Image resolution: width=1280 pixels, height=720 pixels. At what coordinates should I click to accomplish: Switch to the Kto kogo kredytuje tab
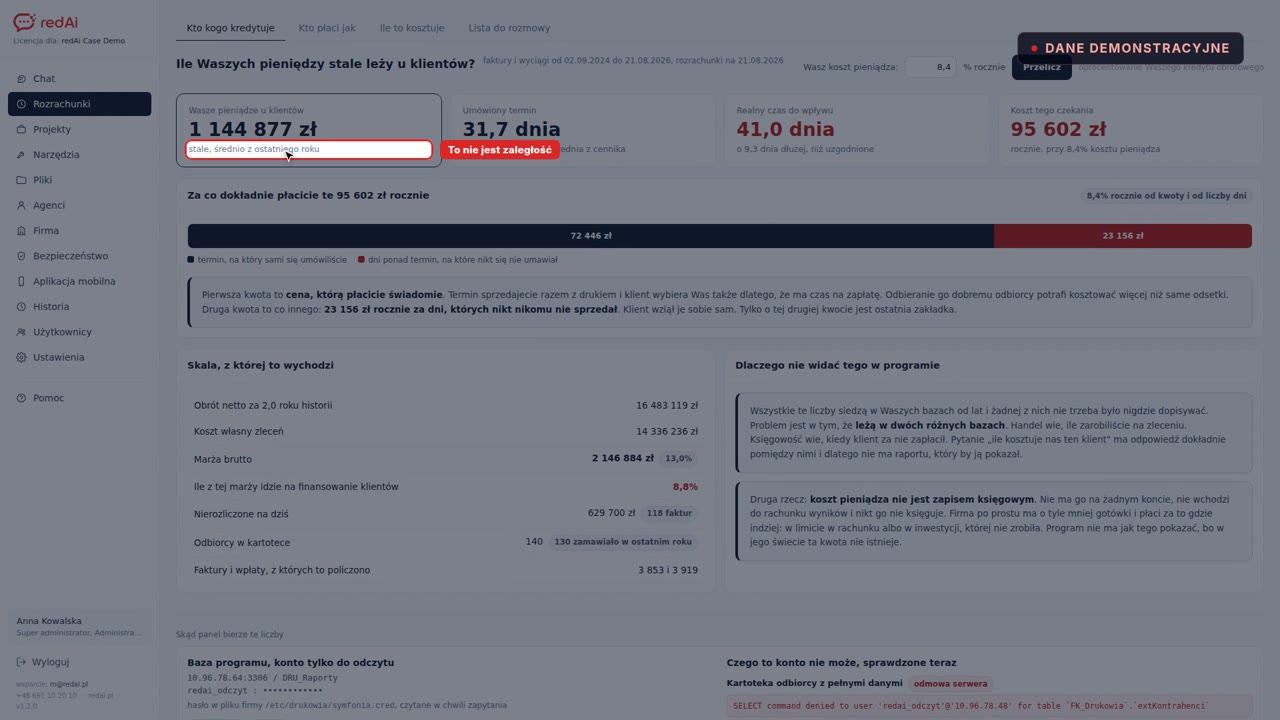(231, 28)
